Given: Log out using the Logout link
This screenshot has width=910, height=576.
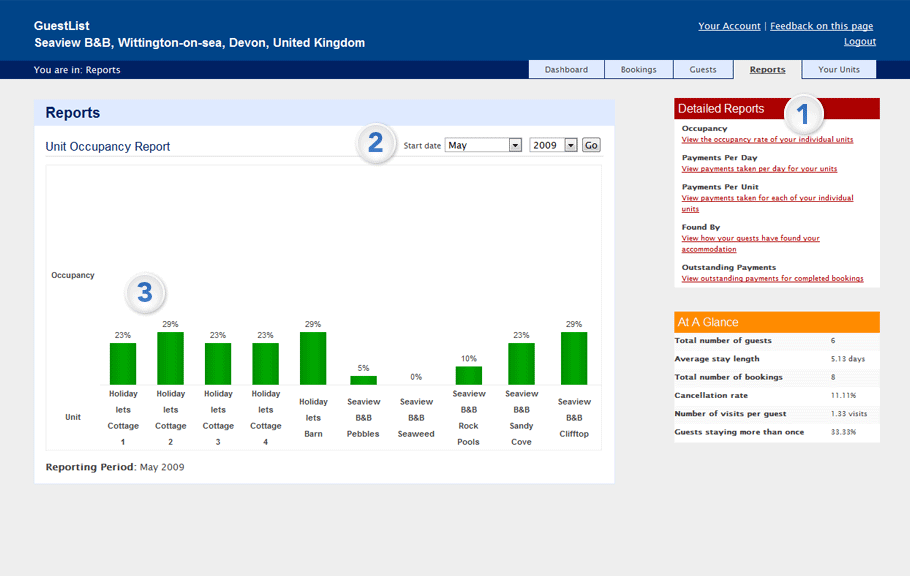Looking at the screenshot, I should (x=860, y=42).
